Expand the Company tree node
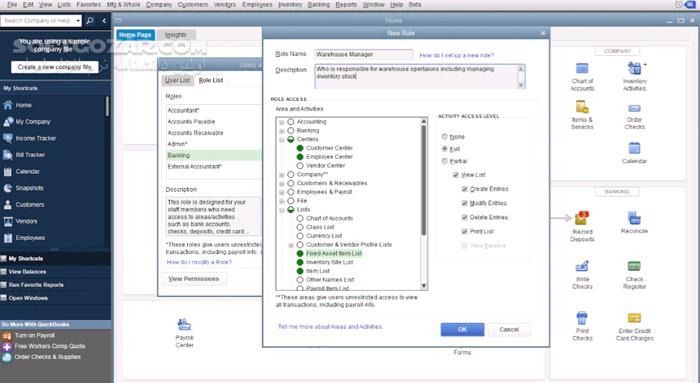This screenshot has width=700, height=383. pyautogui.click(x=282, y=175)
